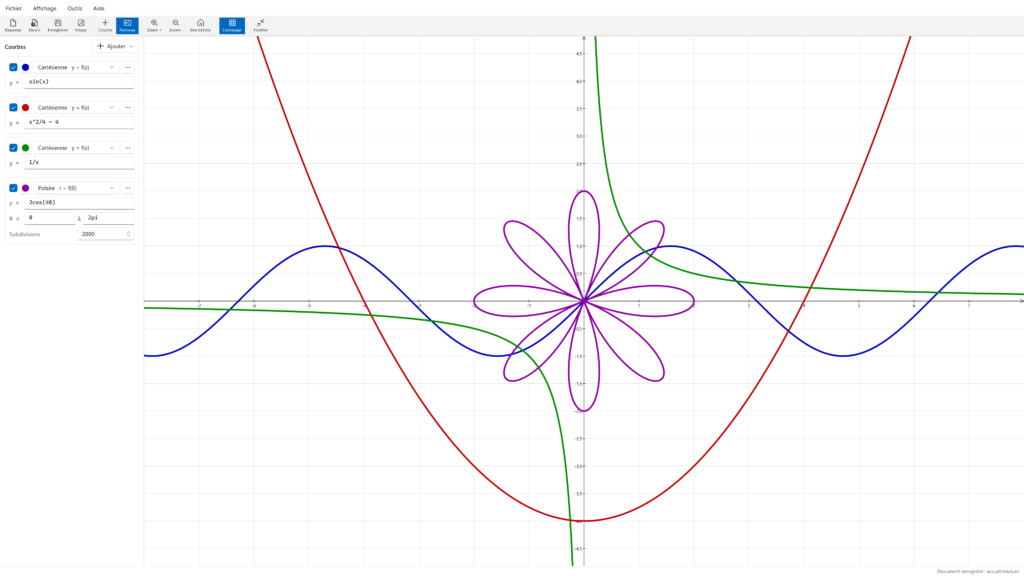This screenshot has width=1024, height=576.
Task: Uncheck visibility of the sin(x) curve
Action: (x=13, y=67)
